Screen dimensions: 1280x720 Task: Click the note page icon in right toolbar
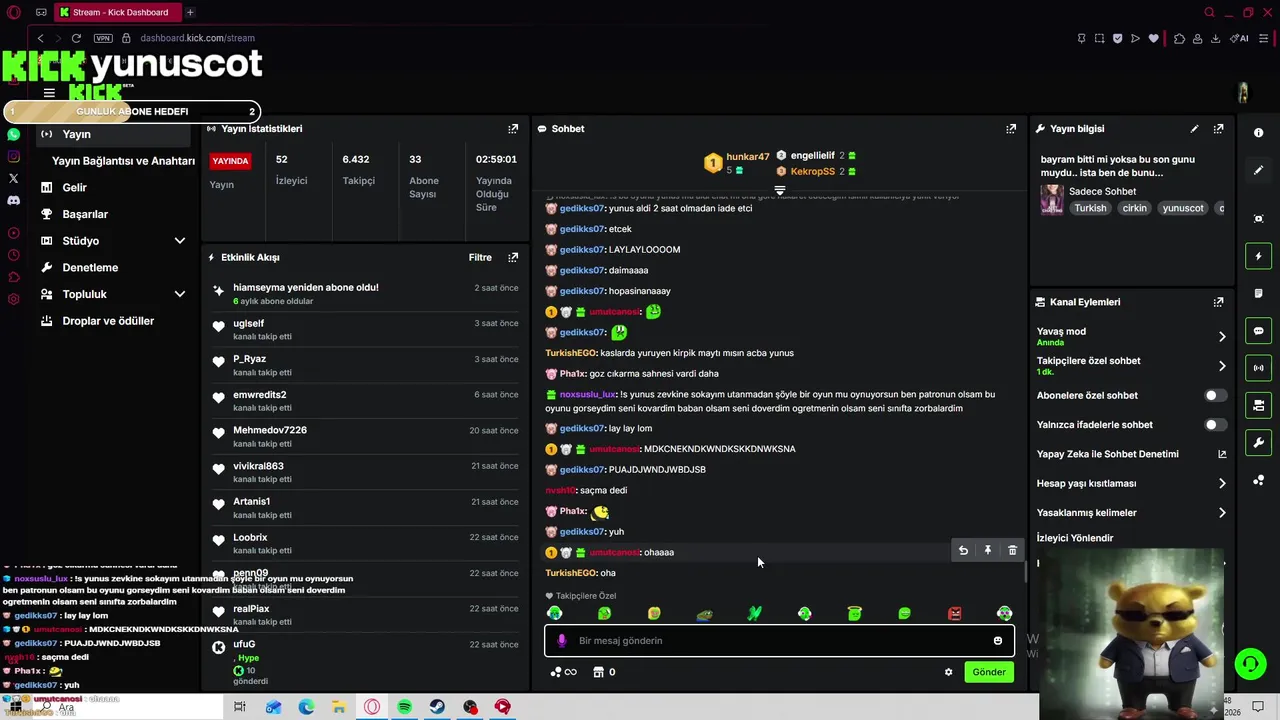coord(1258,294)
